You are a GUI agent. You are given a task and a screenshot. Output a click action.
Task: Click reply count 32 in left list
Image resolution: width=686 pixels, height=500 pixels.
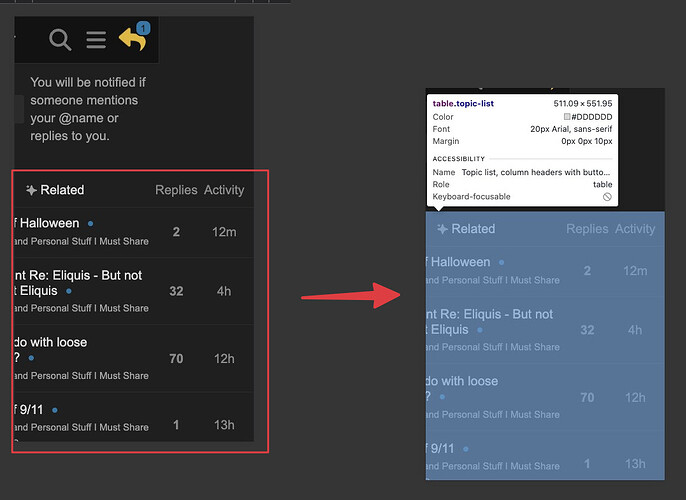point(176,291)
